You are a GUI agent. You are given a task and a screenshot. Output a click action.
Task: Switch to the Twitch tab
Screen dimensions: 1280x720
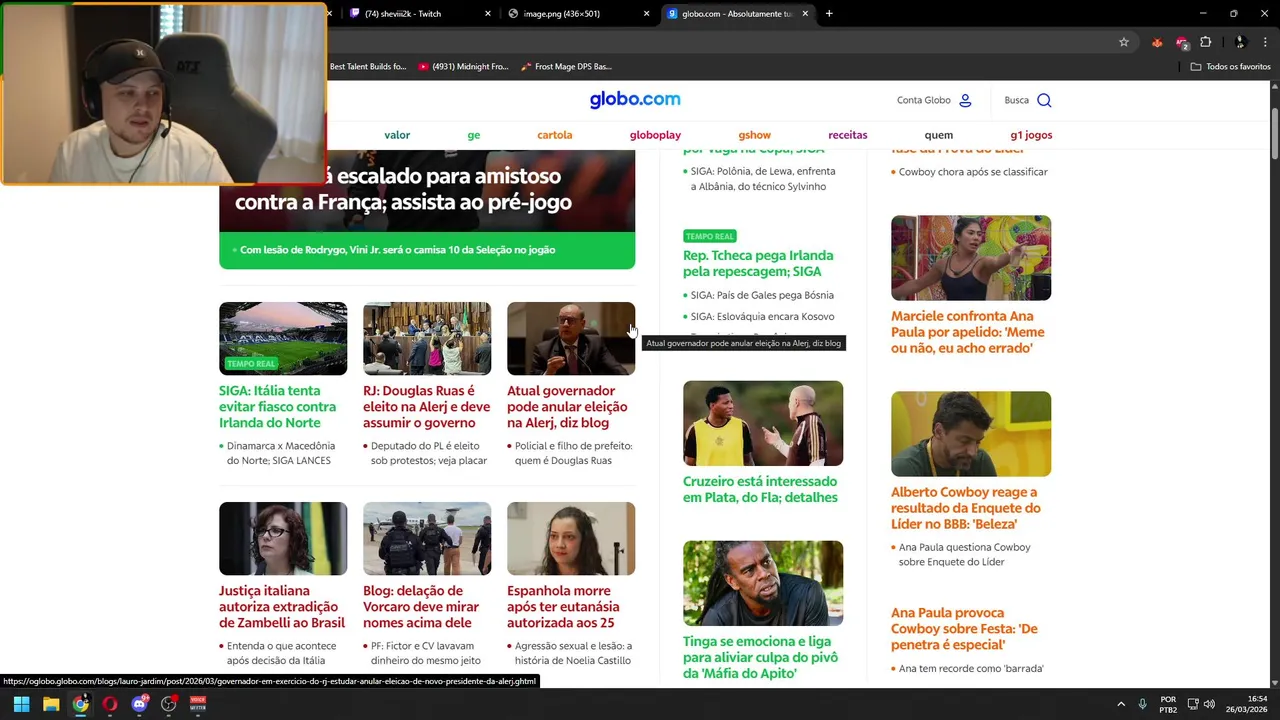[419, 14]
